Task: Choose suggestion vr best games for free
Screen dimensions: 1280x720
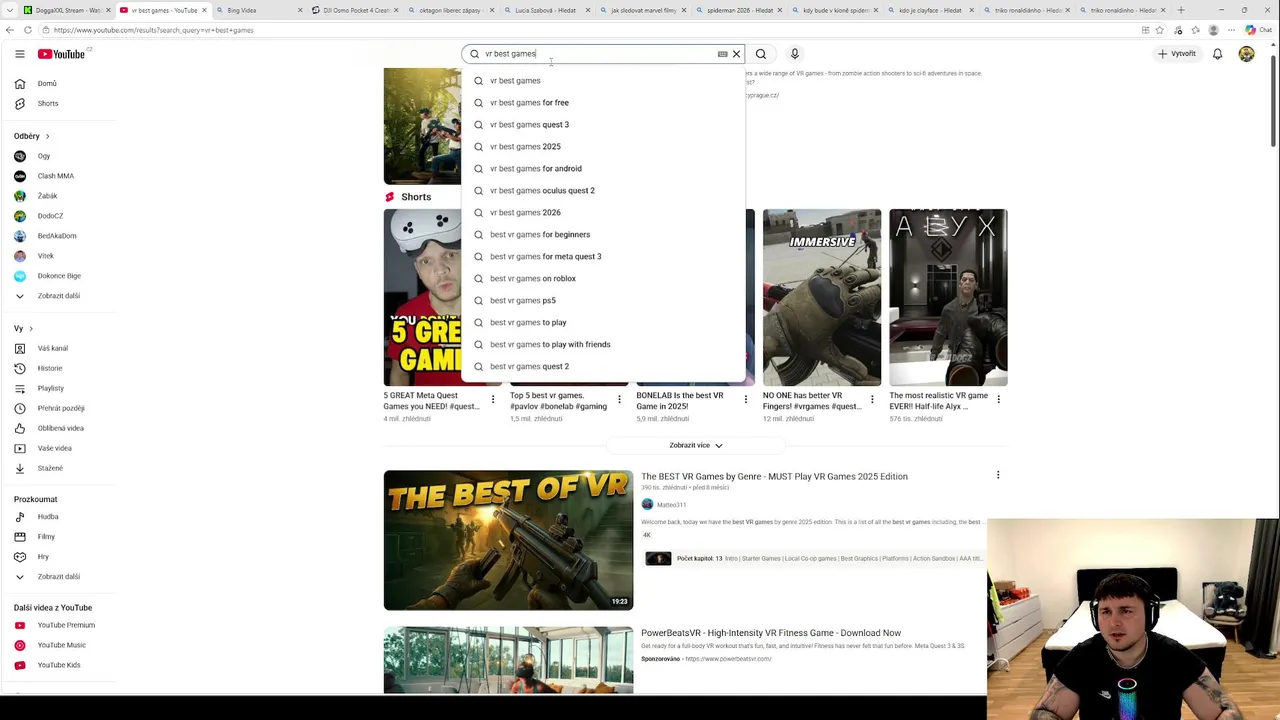Action: tap(604, 102)
